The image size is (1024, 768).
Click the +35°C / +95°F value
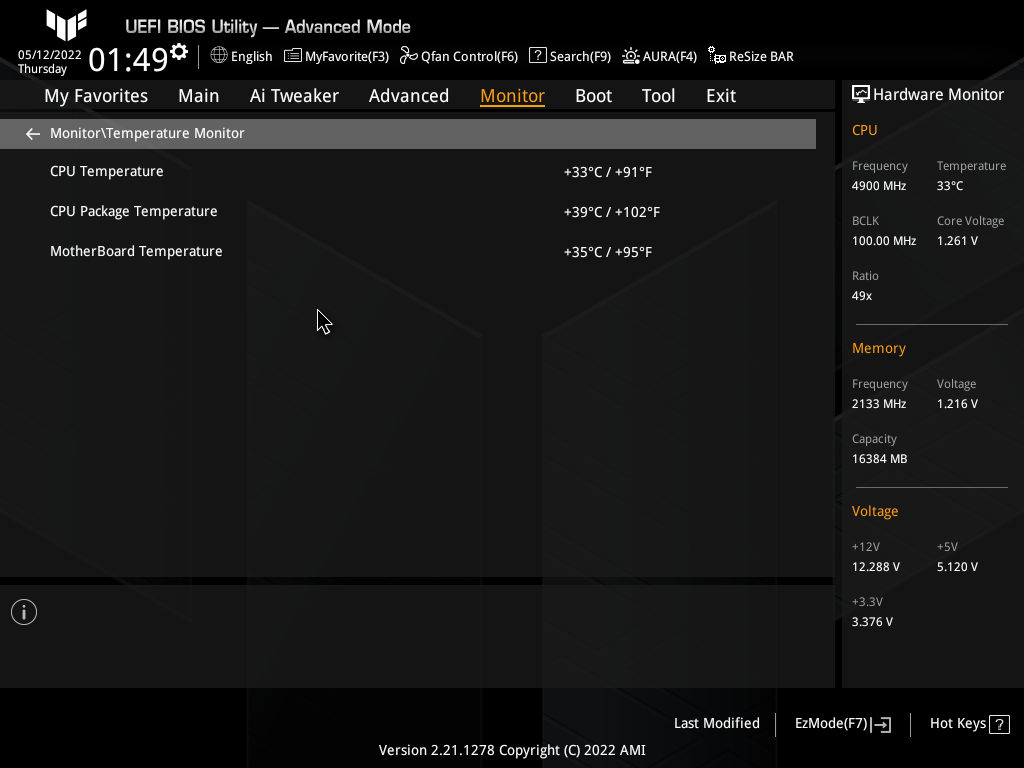click(608, 252)
